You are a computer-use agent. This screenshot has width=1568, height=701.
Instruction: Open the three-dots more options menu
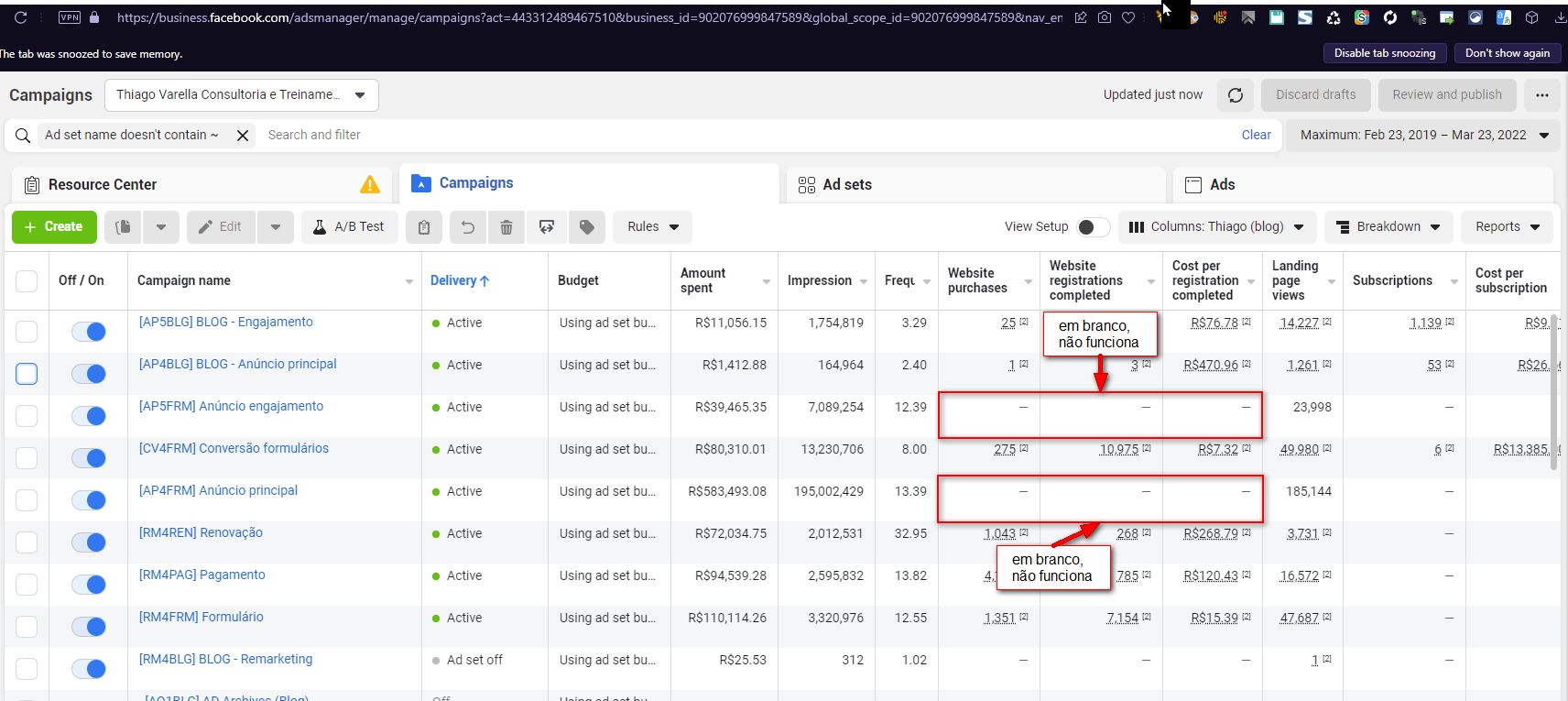(x=1542, y=95)
